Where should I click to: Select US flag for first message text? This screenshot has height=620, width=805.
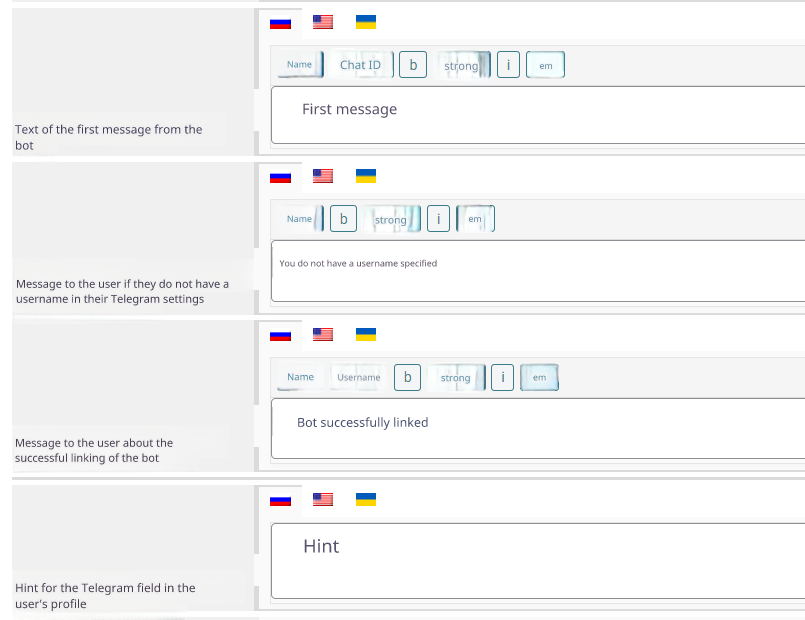point(322,22)
